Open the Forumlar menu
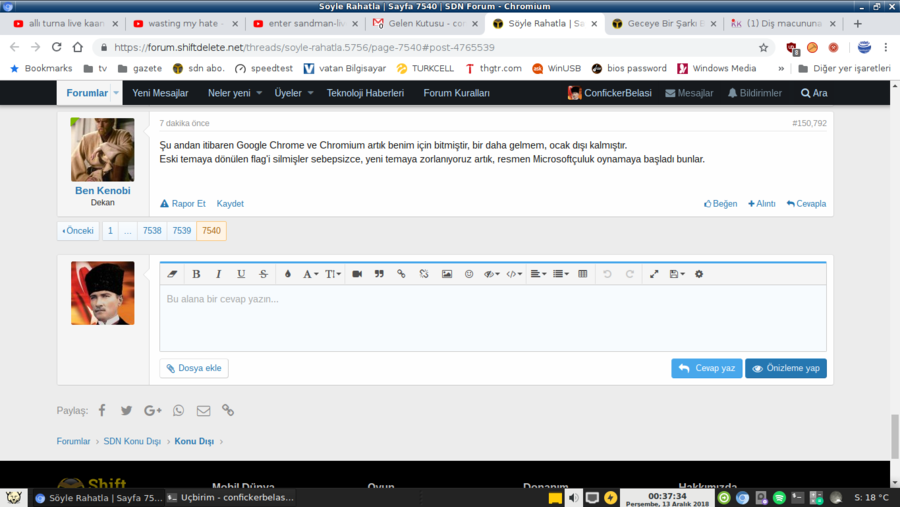This screenshot has width=900, height=507. click(x=87, y=93)
